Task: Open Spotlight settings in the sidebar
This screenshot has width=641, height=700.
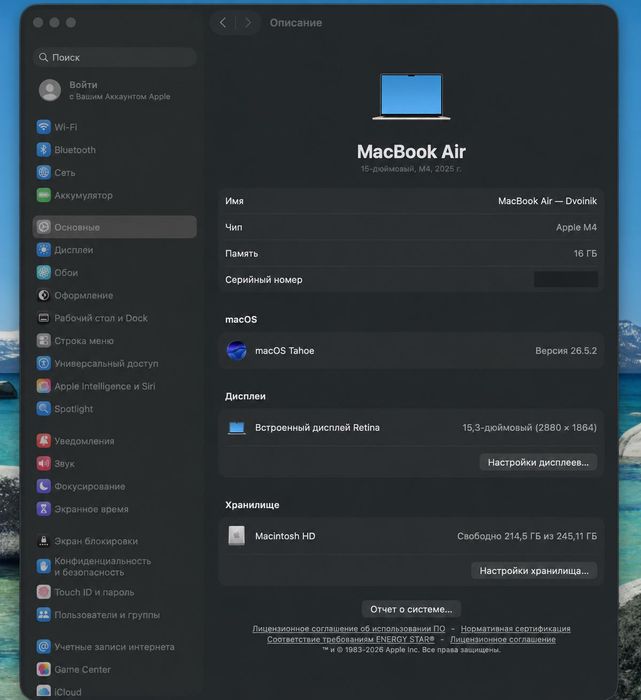Action: [x=115, y=409]
